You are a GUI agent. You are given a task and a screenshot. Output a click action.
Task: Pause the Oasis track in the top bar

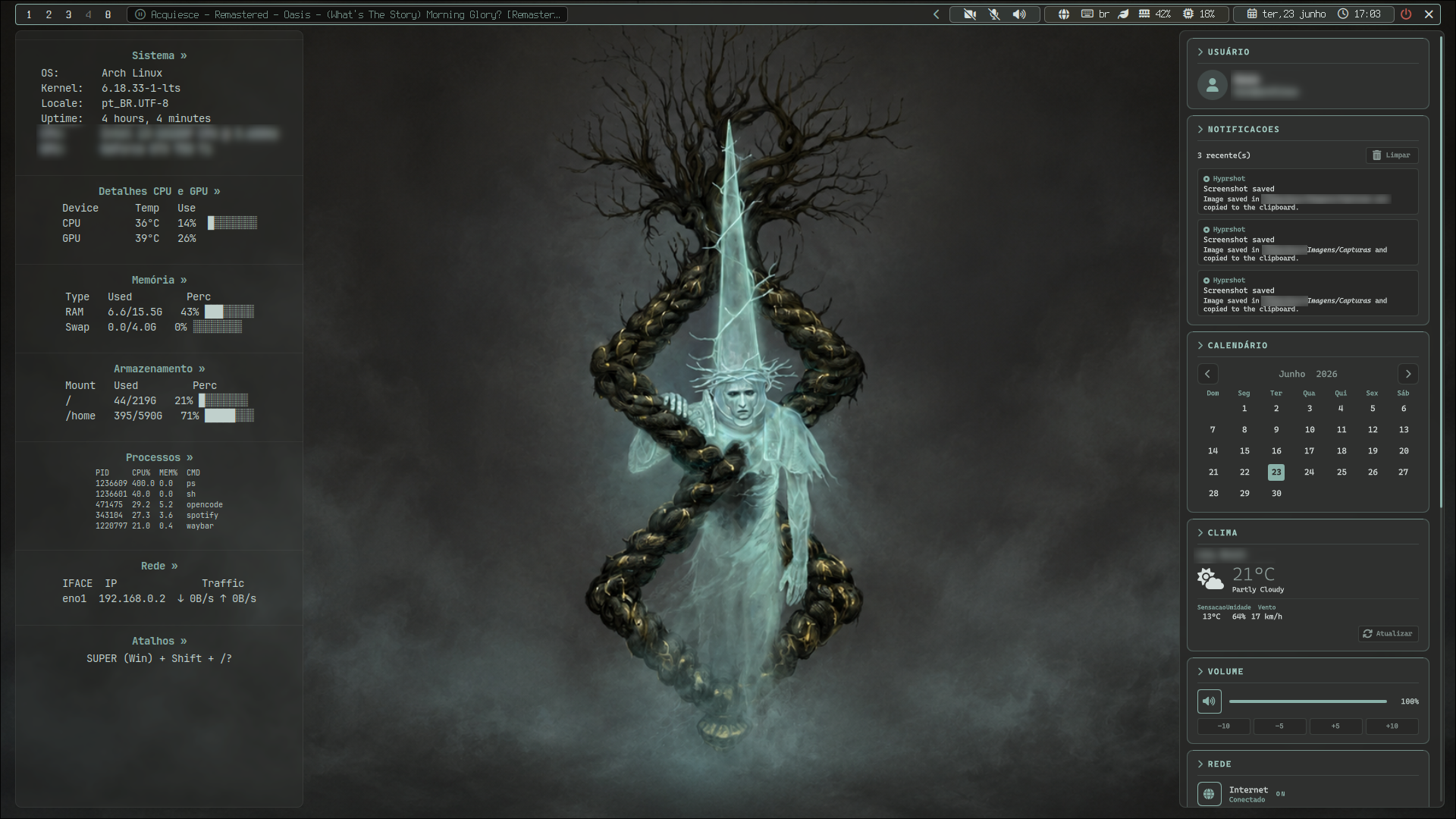(140, 14)
